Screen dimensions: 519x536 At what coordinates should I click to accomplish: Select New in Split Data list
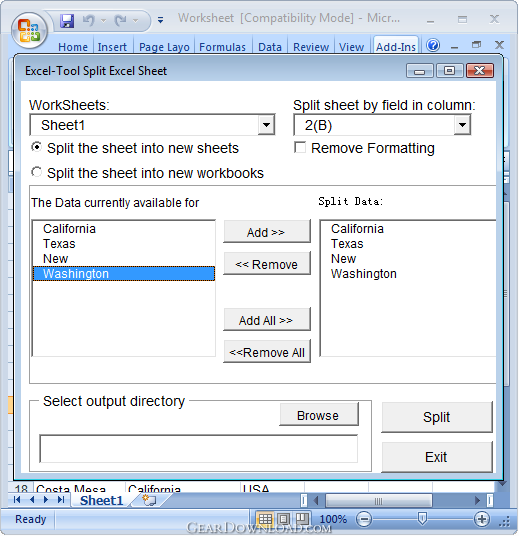[409, 259]
